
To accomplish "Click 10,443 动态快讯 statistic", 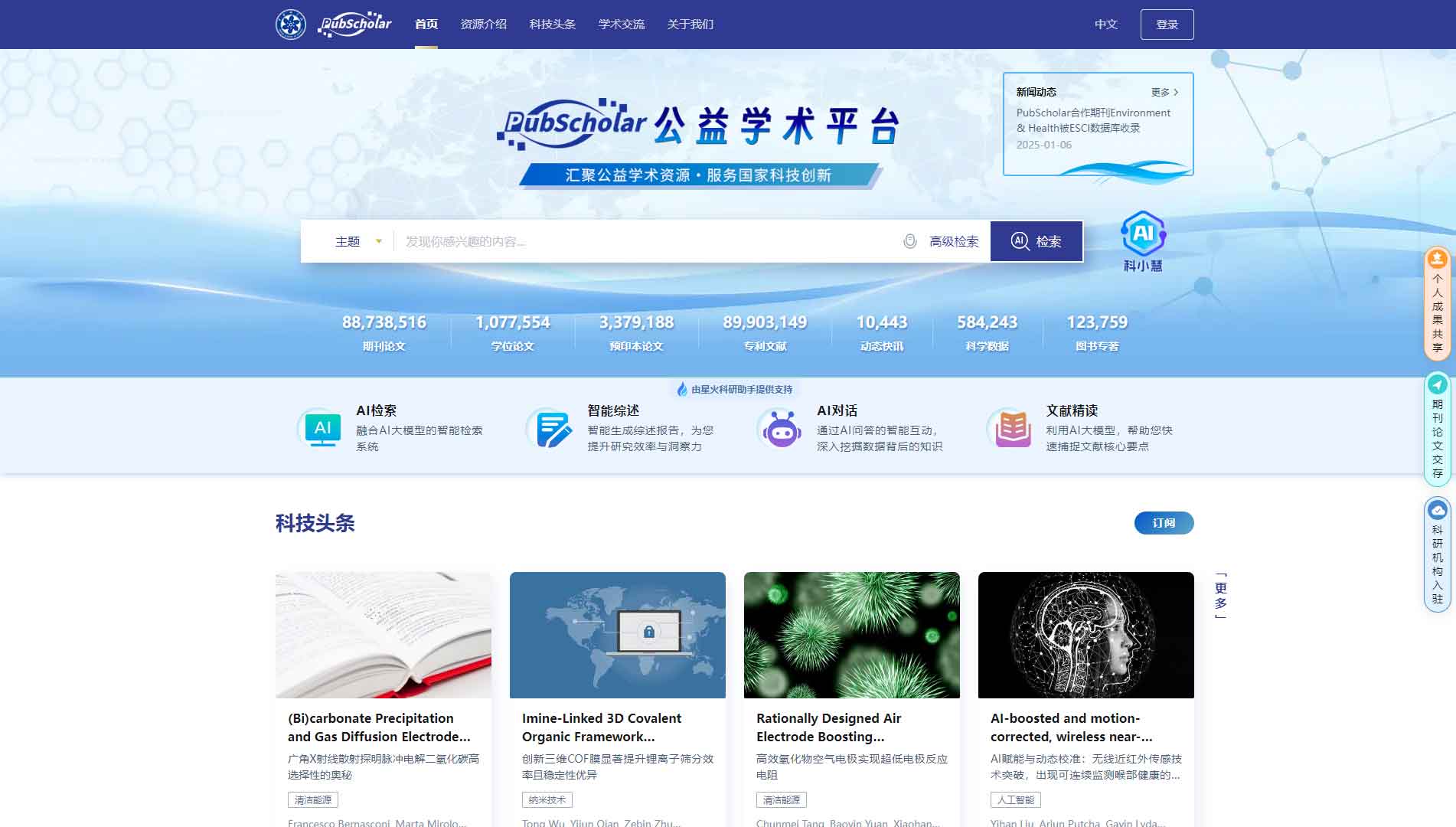I will pyautogui.click(x=882, y=332).
